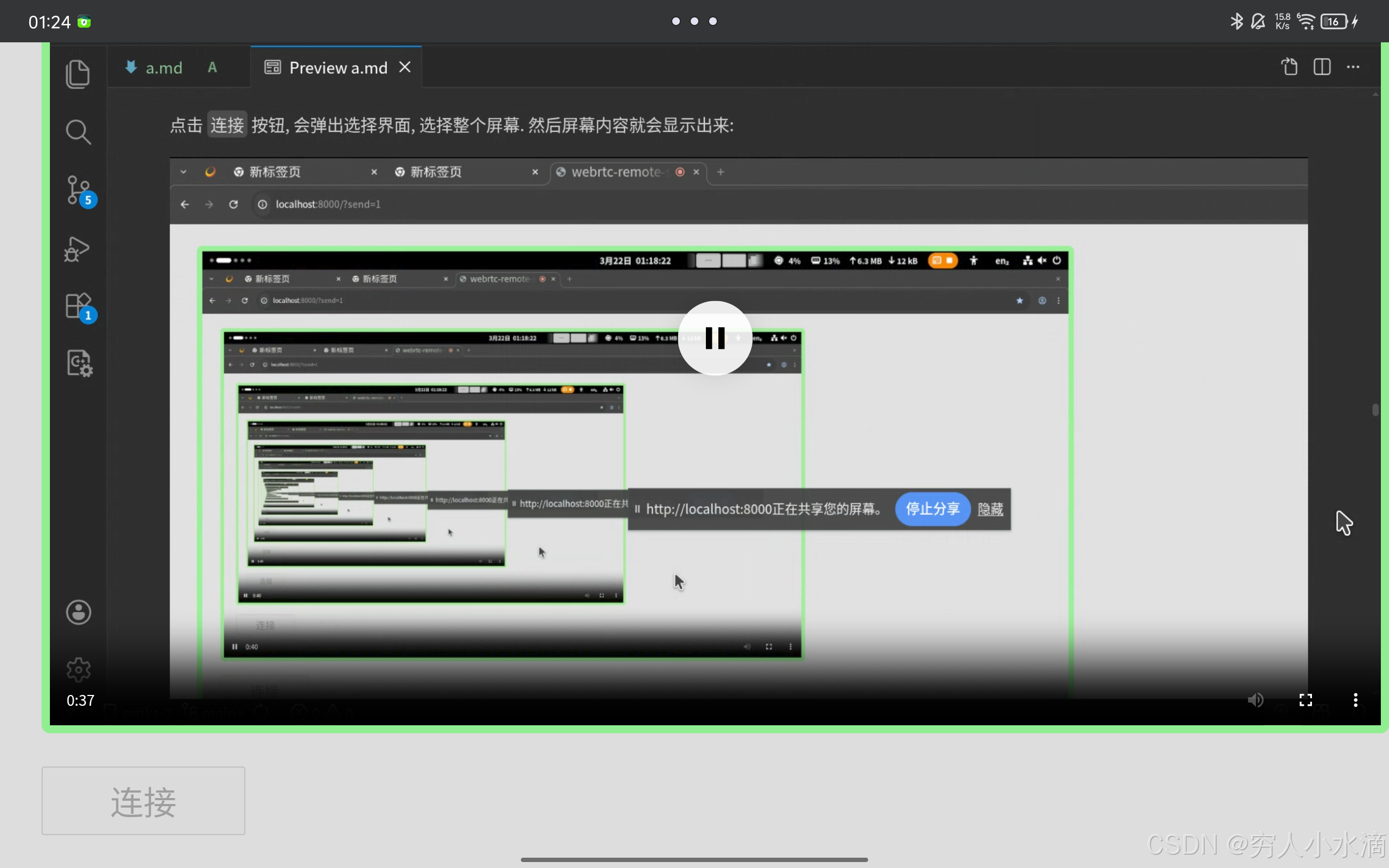The image size is (1389, 868).
Task: Open video more options three-dot menu
Action: 1355,700
